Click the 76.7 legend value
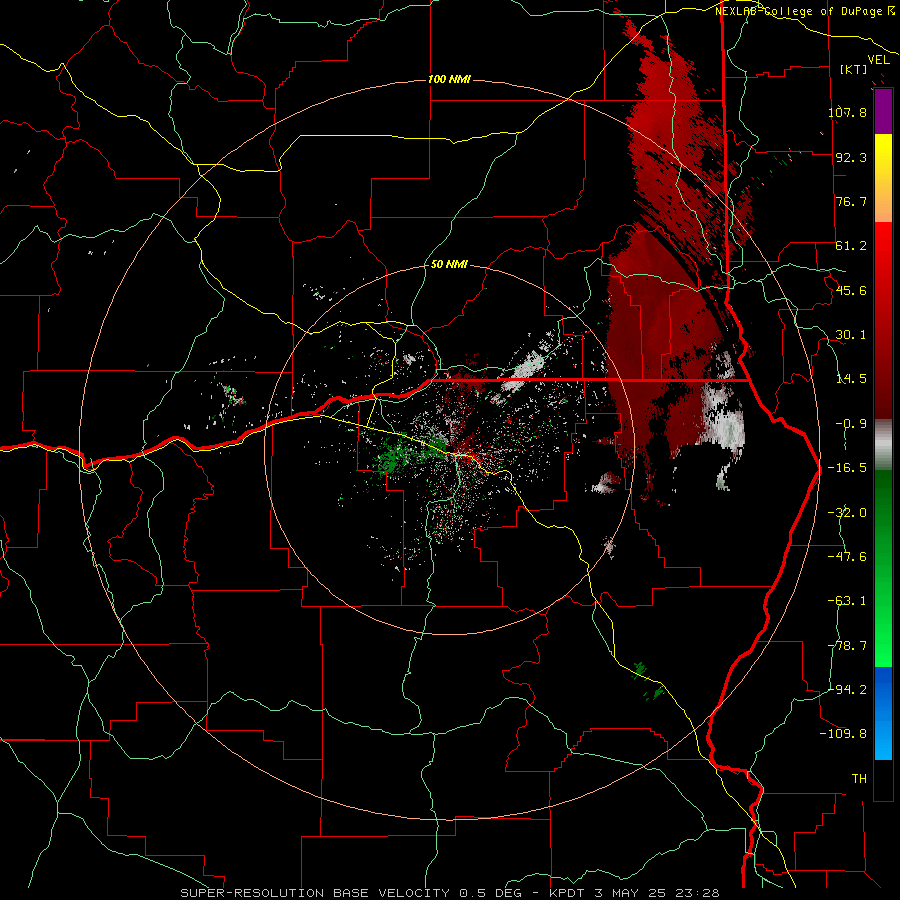 (x=851, y=201)
